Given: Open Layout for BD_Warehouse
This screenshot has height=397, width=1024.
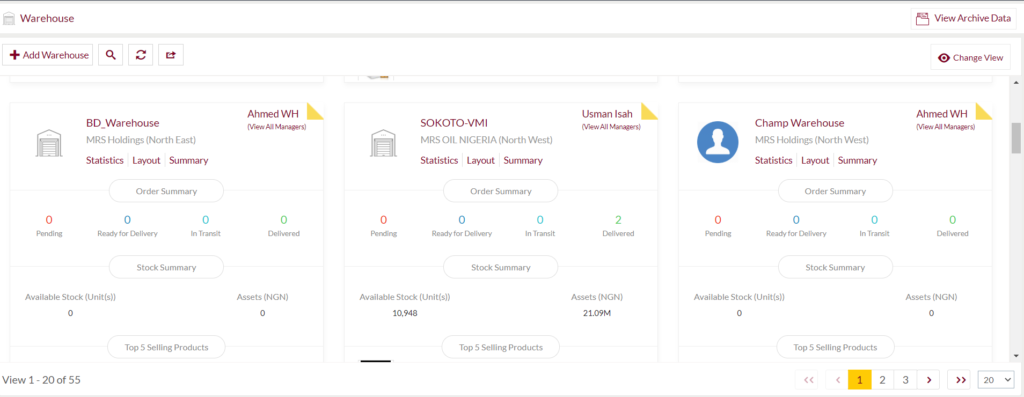Looking at the screenshot, I should [146, 160].
